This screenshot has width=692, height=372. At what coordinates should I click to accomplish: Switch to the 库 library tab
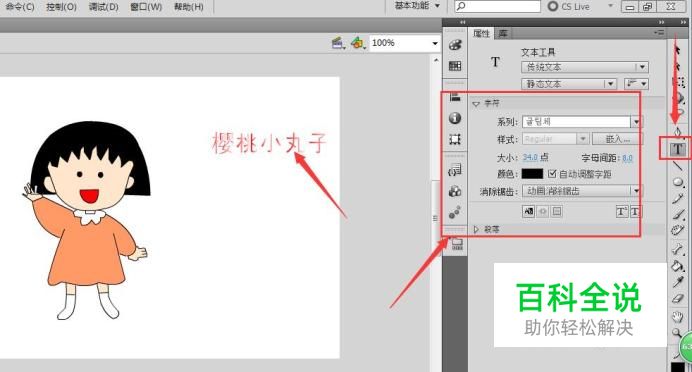pos(503,34)
